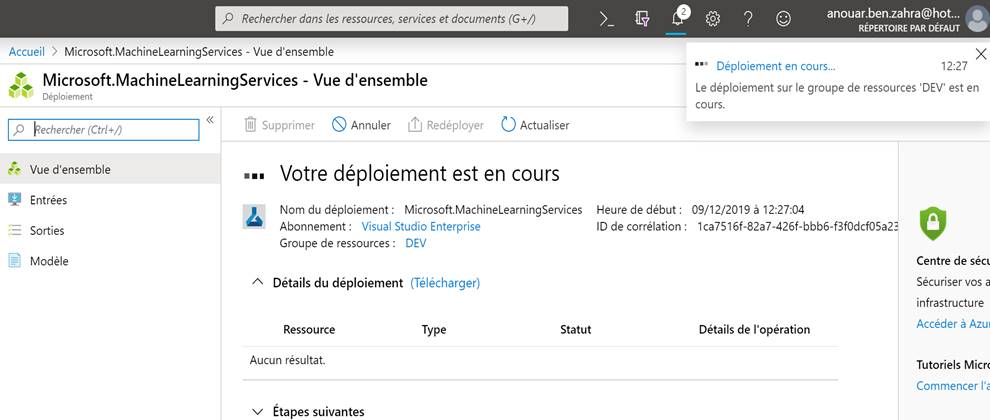Open portal settings gear icon

pos(713,18)
